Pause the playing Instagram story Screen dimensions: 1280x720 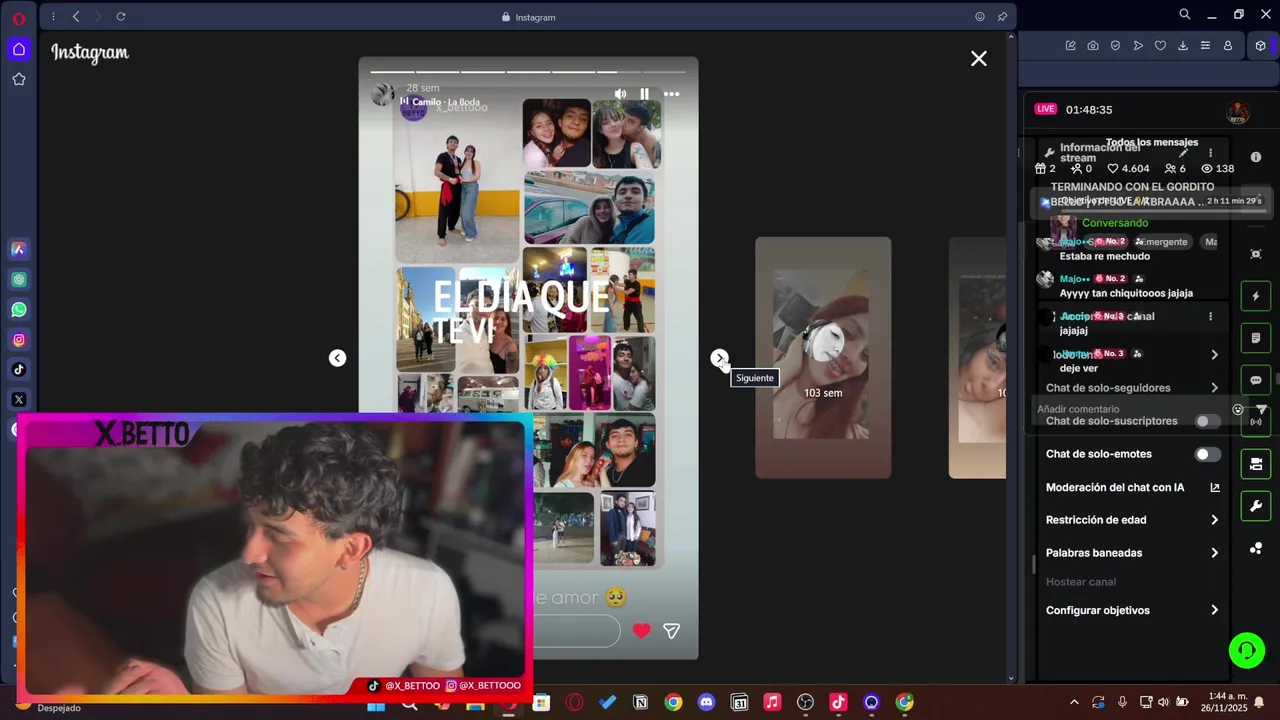click(x=644, y=94)
